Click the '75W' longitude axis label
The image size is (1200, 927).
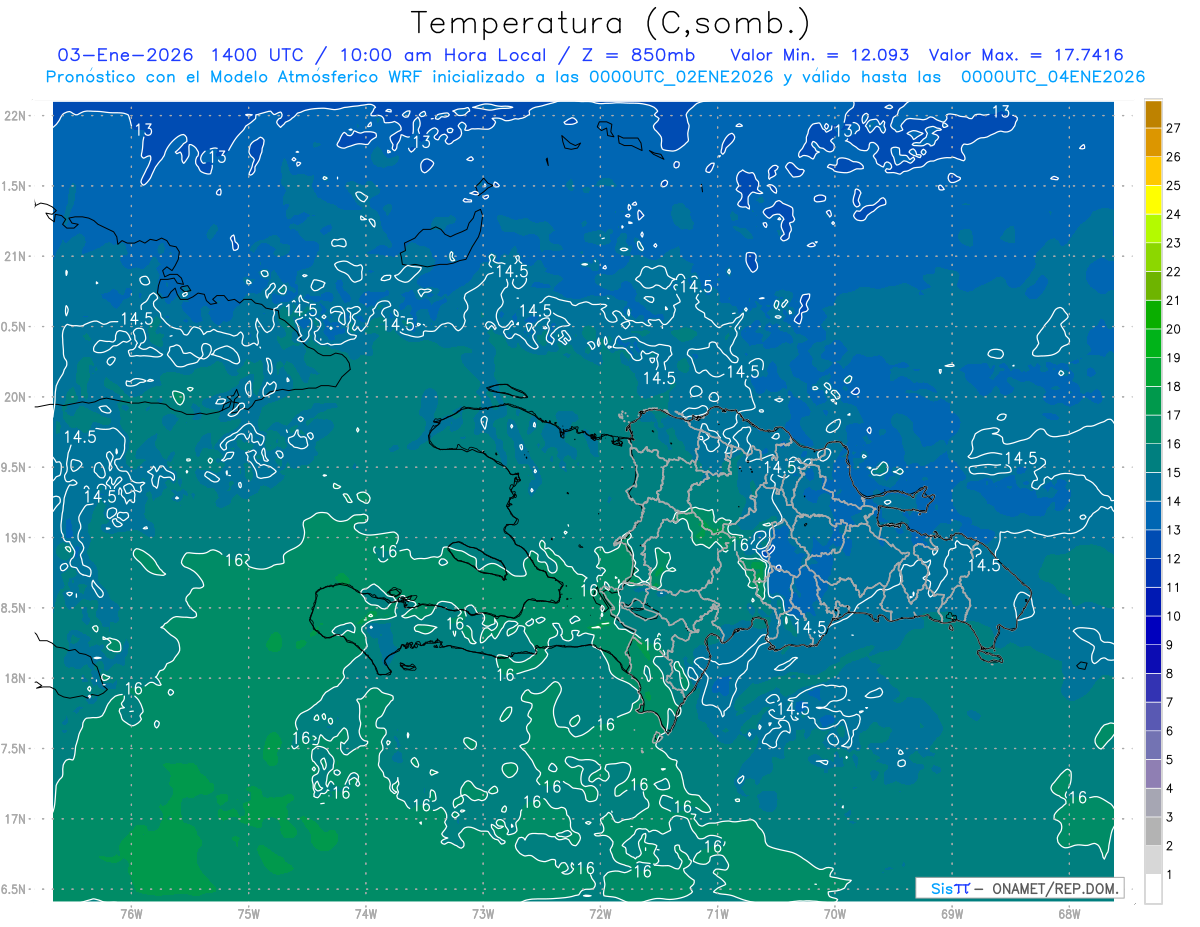tap(249, 914)
